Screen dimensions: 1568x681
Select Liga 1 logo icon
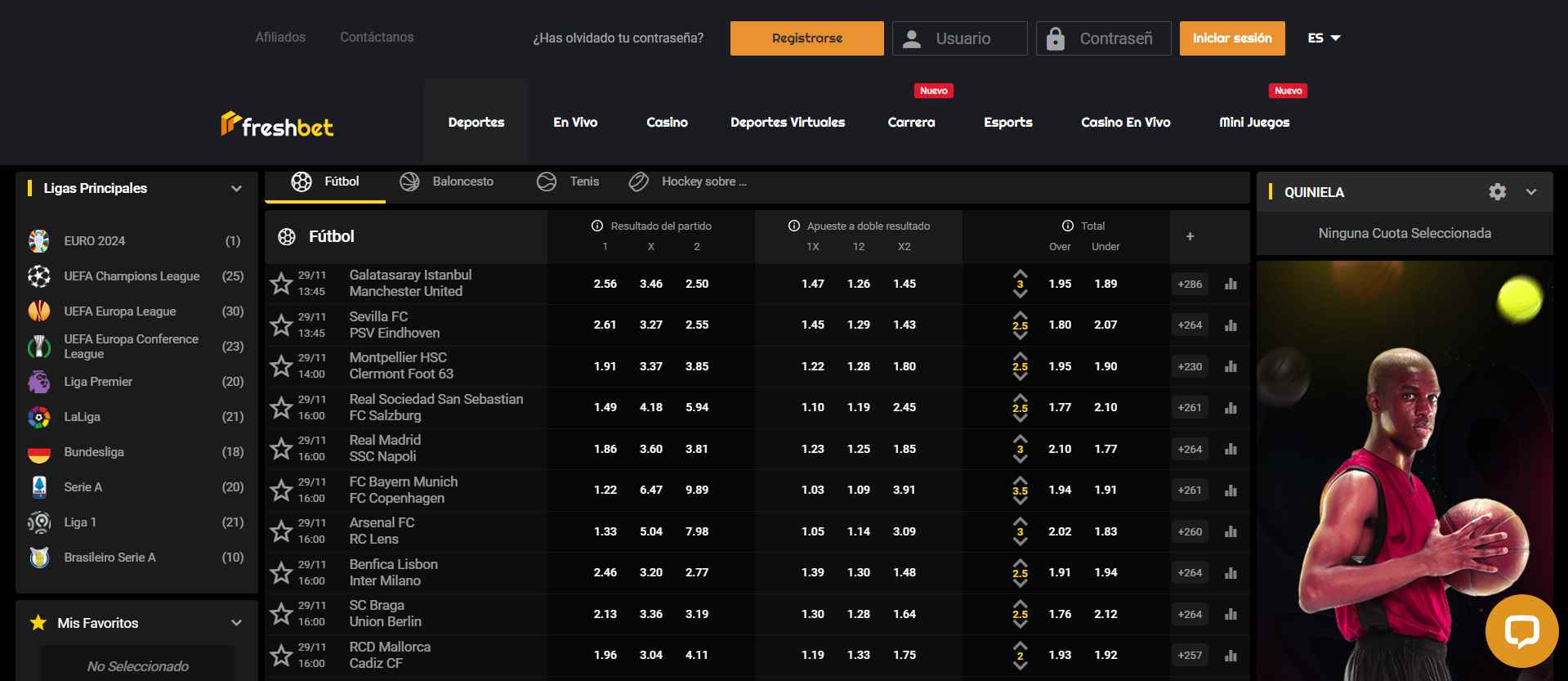pos(38,522)
